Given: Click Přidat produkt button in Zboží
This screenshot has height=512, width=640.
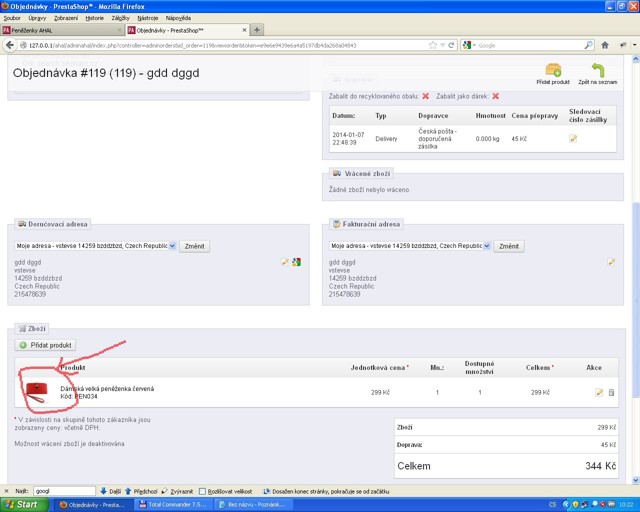Looking at the screenshot, I should (45, 345).
